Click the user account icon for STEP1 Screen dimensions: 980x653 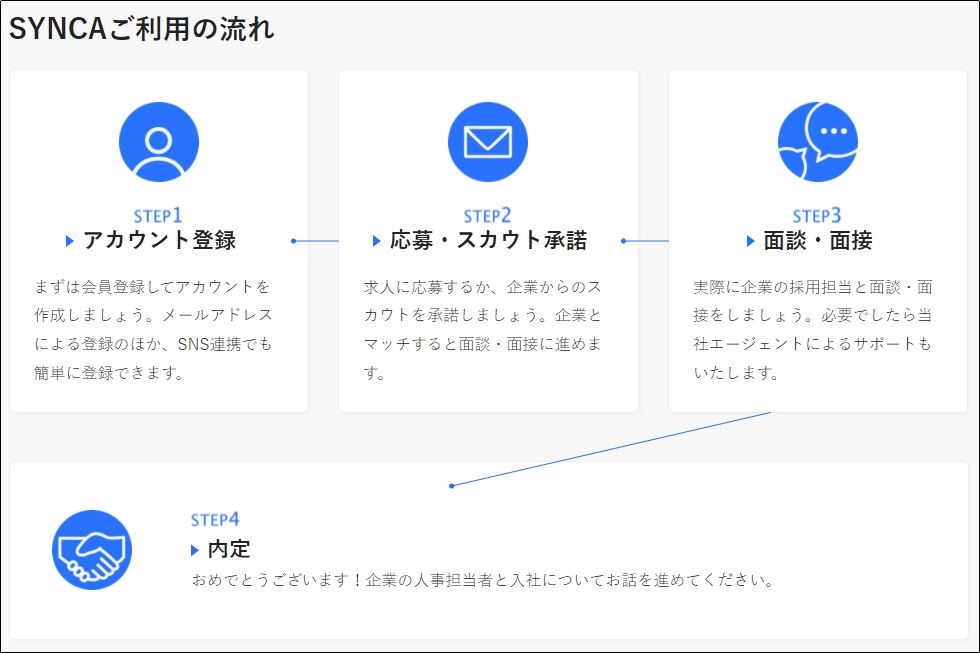coord(159,142)
